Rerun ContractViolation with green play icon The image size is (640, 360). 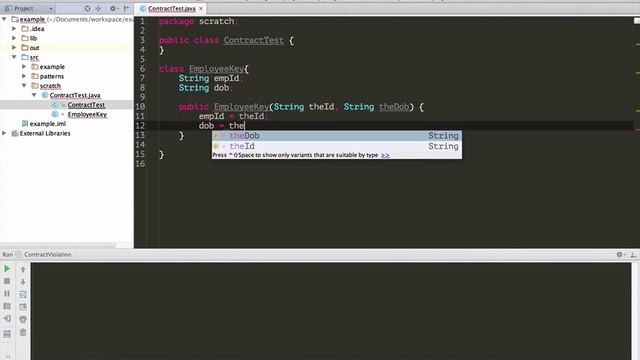coord(7,269)
